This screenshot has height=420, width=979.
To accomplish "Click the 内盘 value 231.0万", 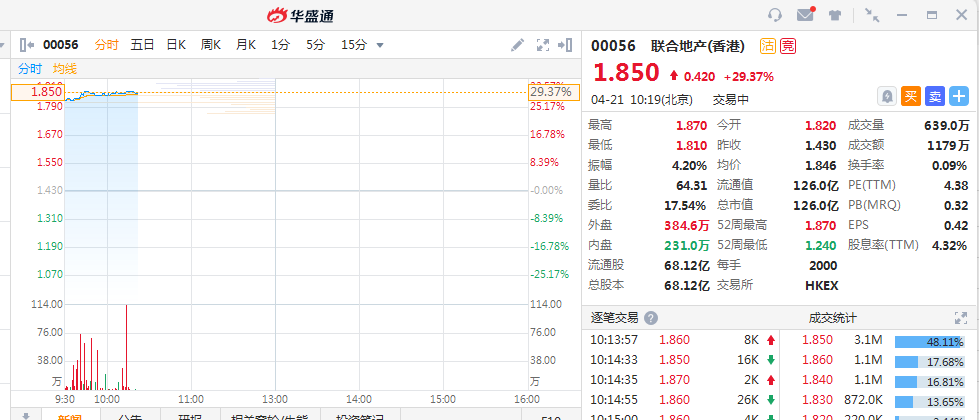I will click(687, 245).
